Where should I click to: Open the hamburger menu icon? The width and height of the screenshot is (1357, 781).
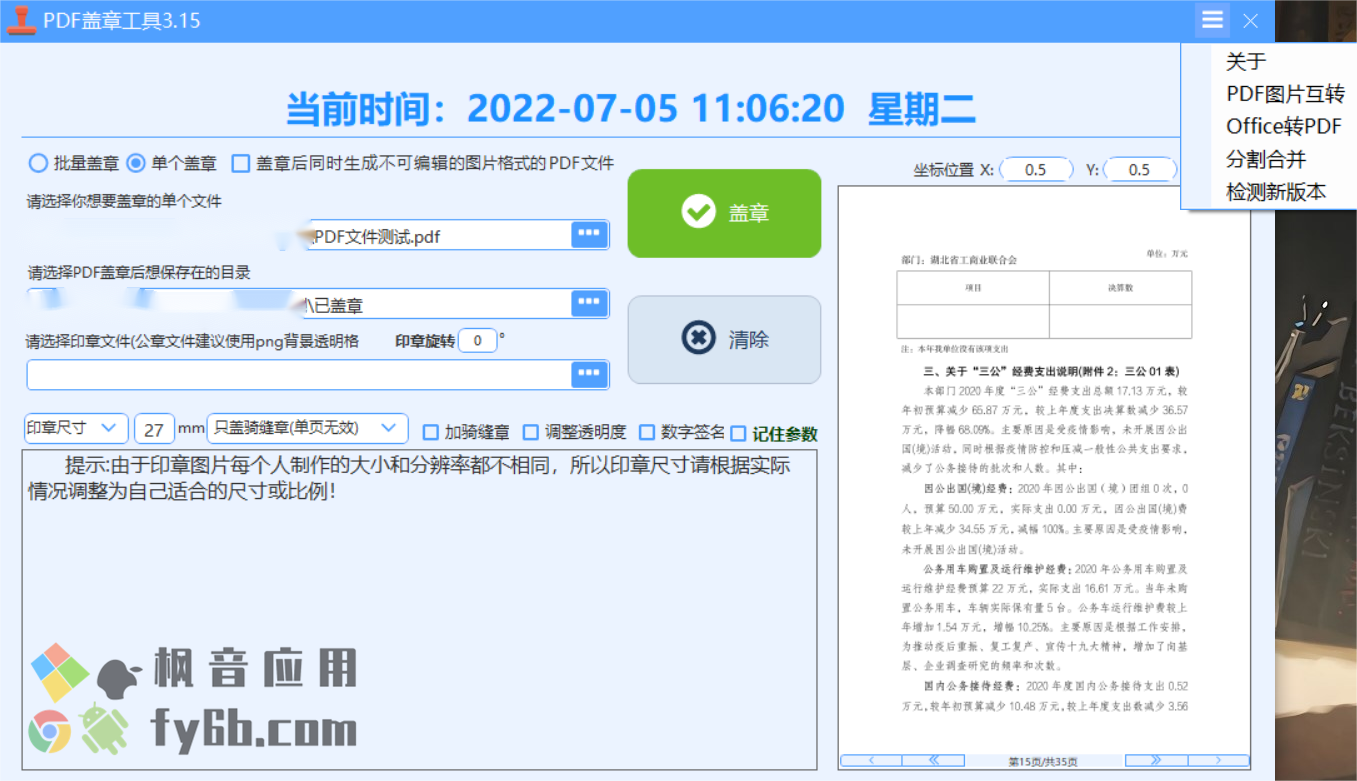pos(1212,20)
